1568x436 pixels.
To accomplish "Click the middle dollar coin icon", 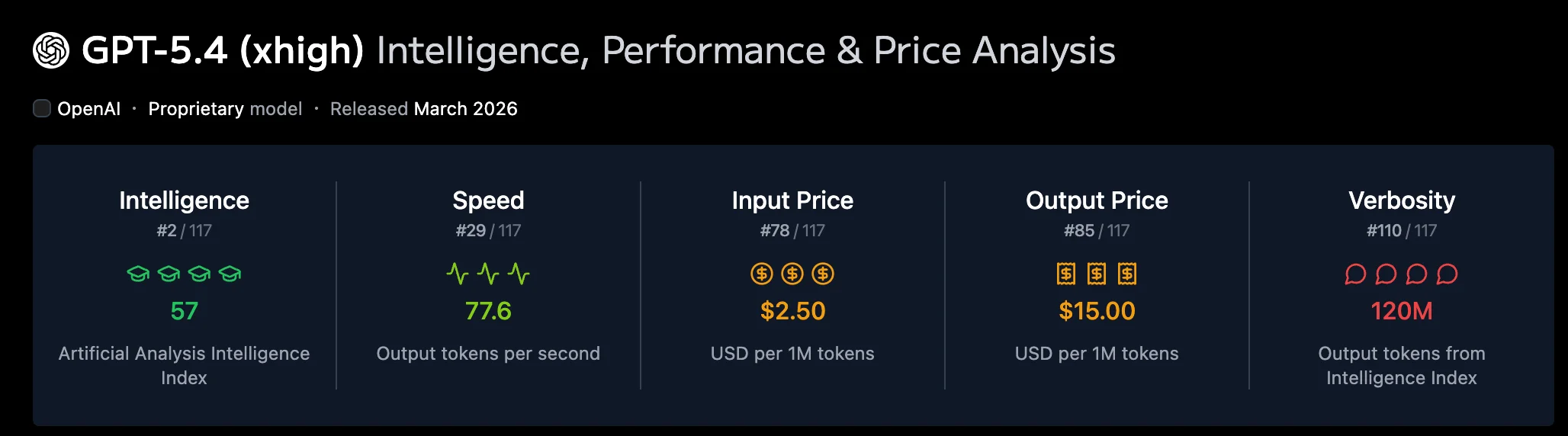I will [792, 274].
